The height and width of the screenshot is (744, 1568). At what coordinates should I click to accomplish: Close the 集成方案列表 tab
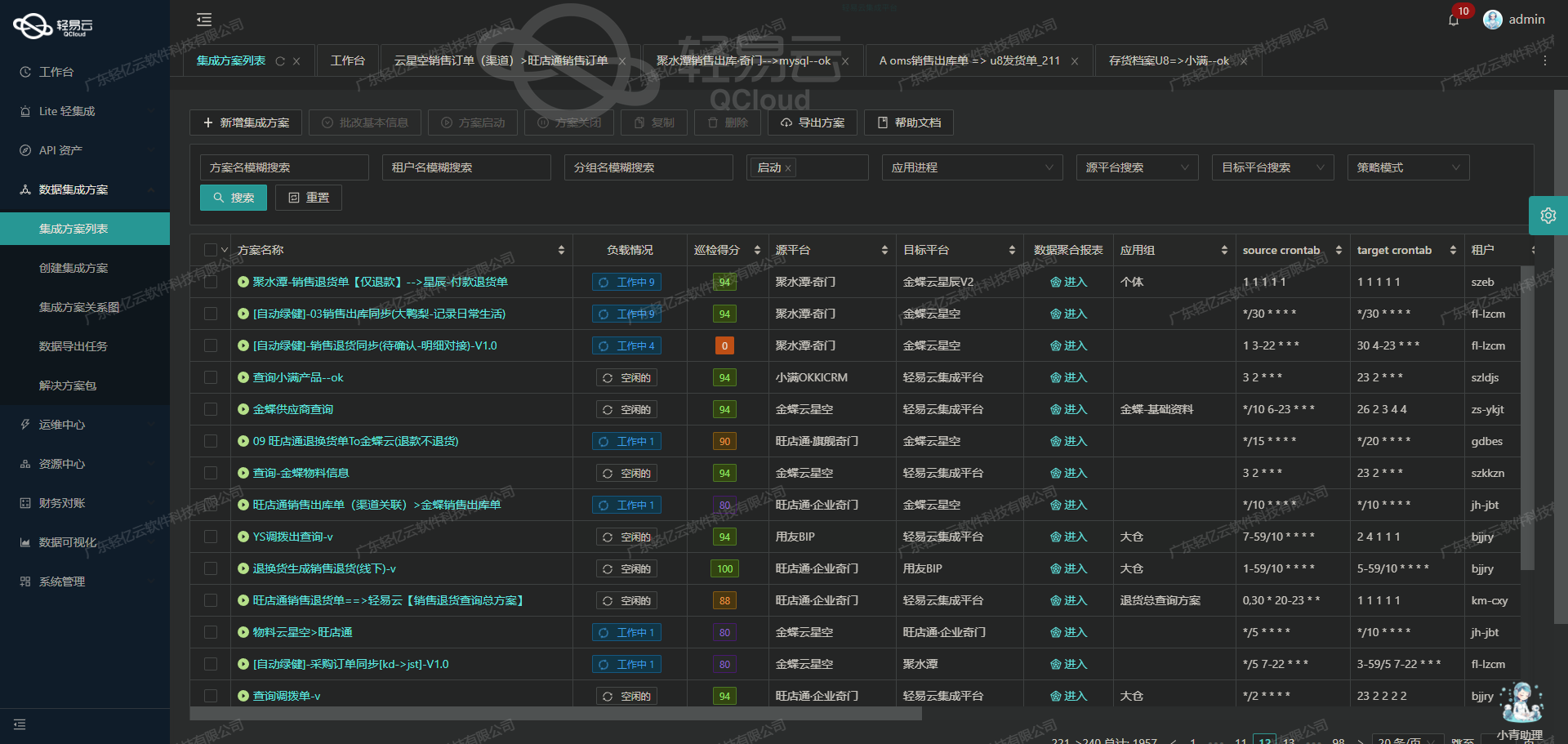point(296,61)
